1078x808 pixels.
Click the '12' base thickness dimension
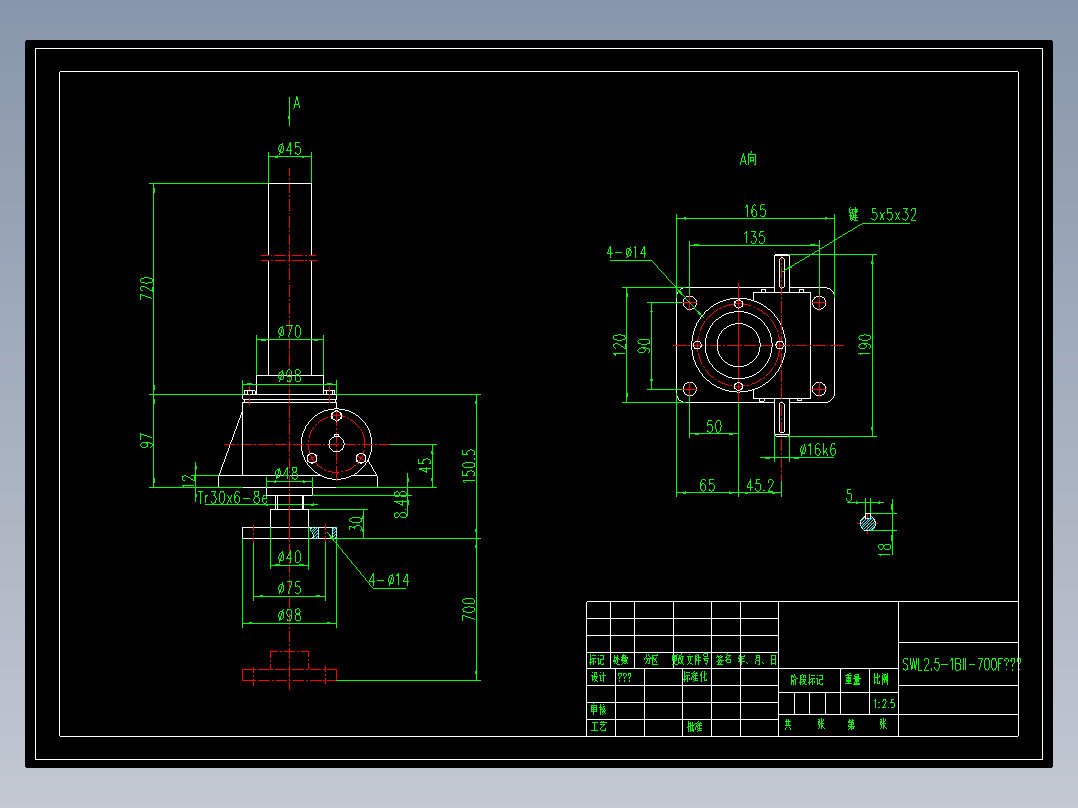coord(188,481)
